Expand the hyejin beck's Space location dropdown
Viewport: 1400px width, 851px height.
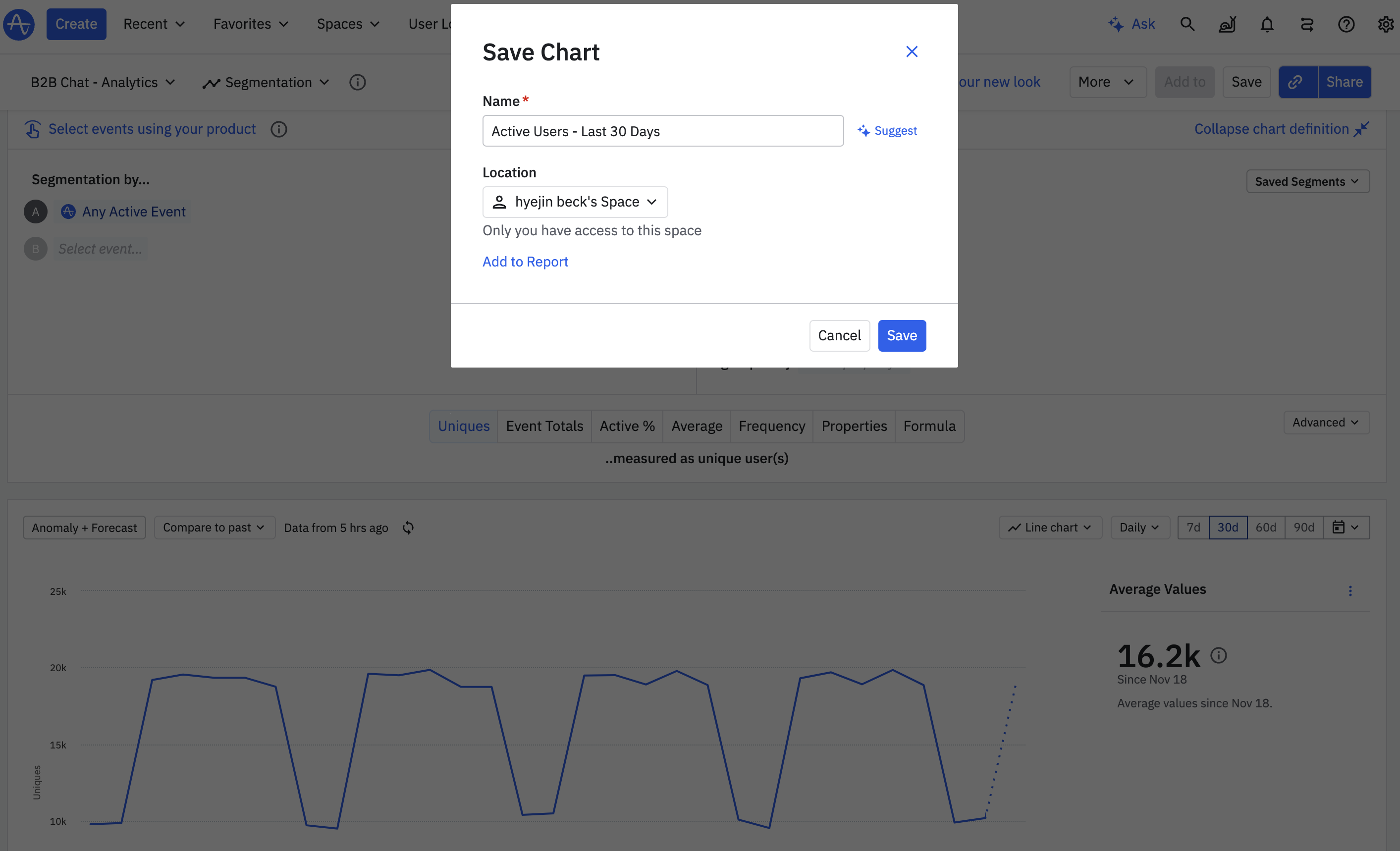click(x=575, y=202)
